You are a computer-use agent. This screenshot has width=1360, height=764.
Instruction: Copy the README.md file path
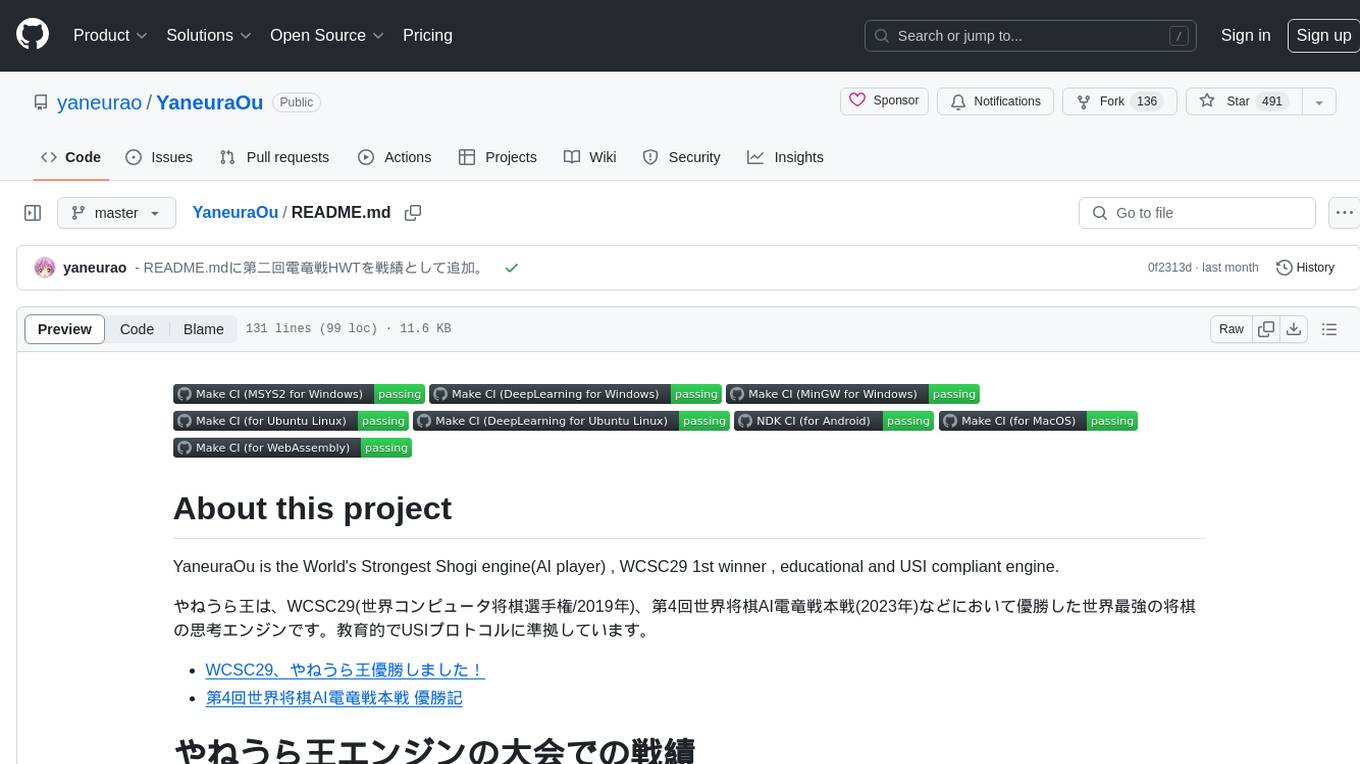pyautogui.click(x=413, y=213)
